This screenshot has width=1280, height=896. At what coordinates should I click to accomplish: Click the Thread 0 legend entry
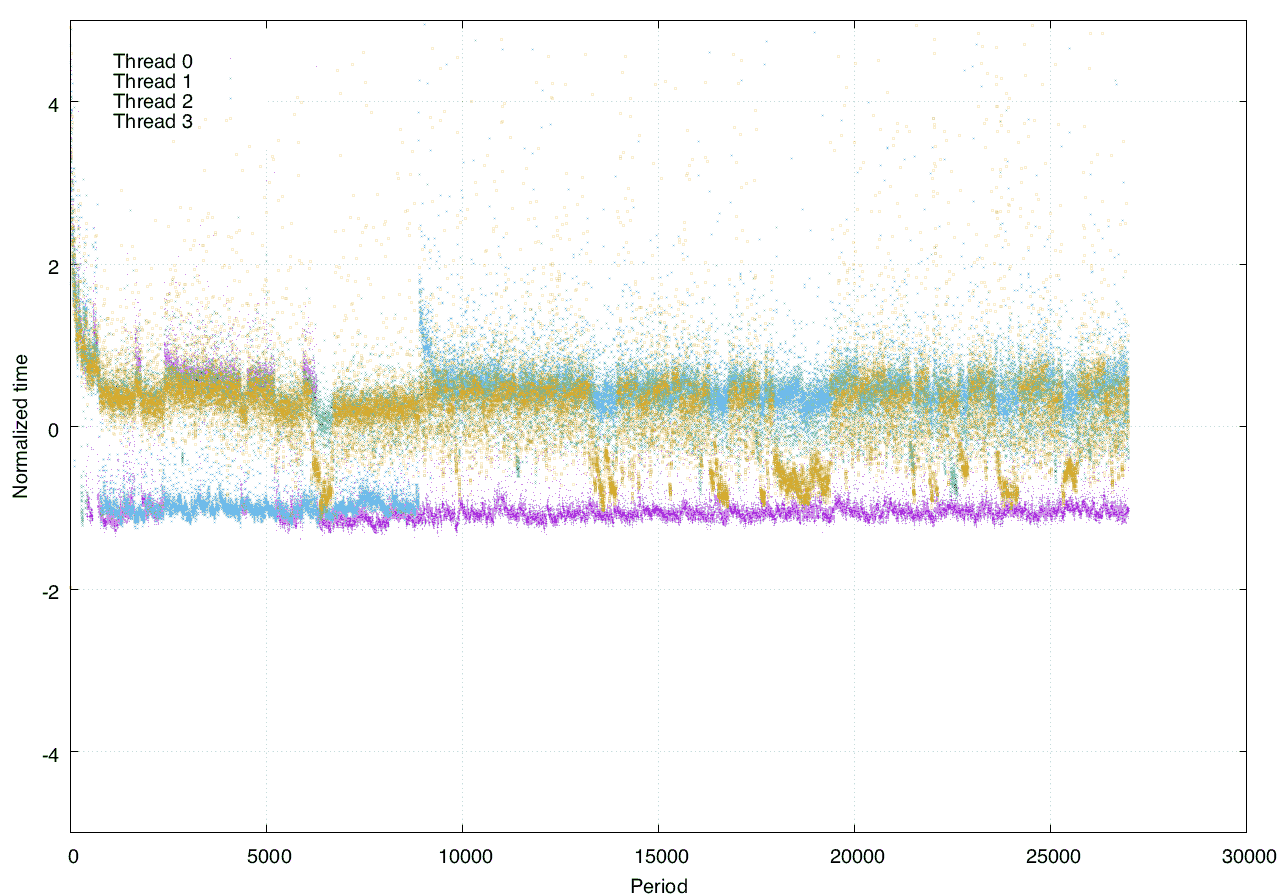tap(152, 61)
